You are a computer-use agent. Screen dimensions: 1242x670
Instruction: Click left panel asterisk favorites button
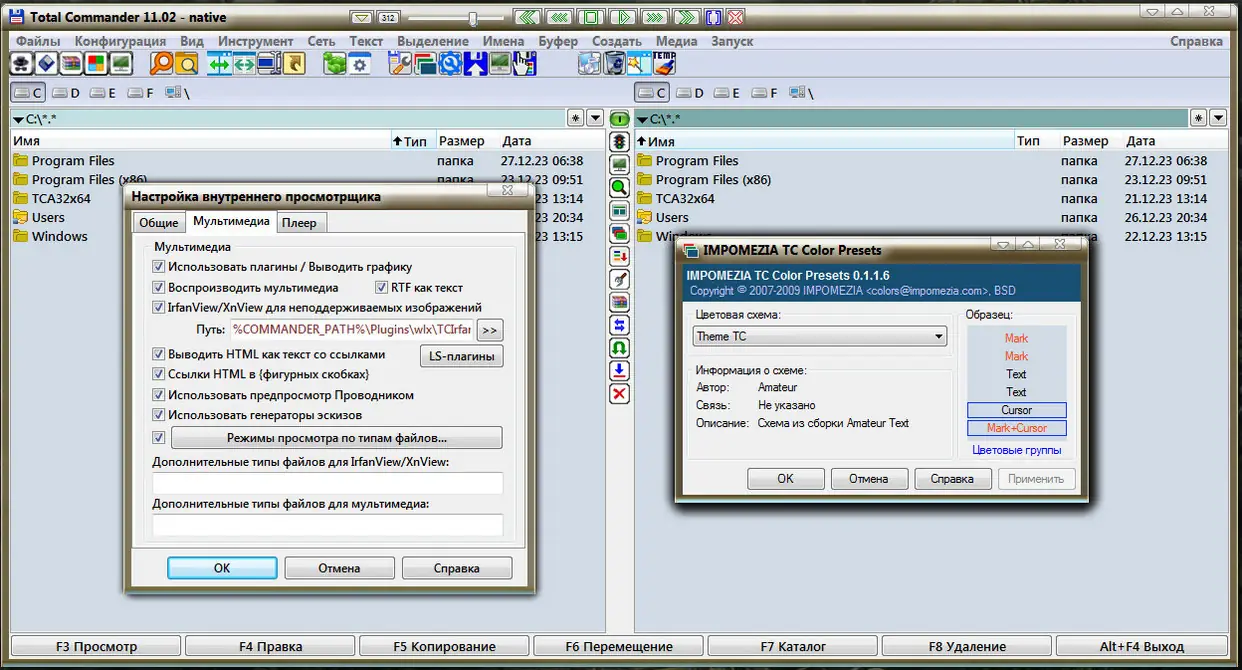576,118
